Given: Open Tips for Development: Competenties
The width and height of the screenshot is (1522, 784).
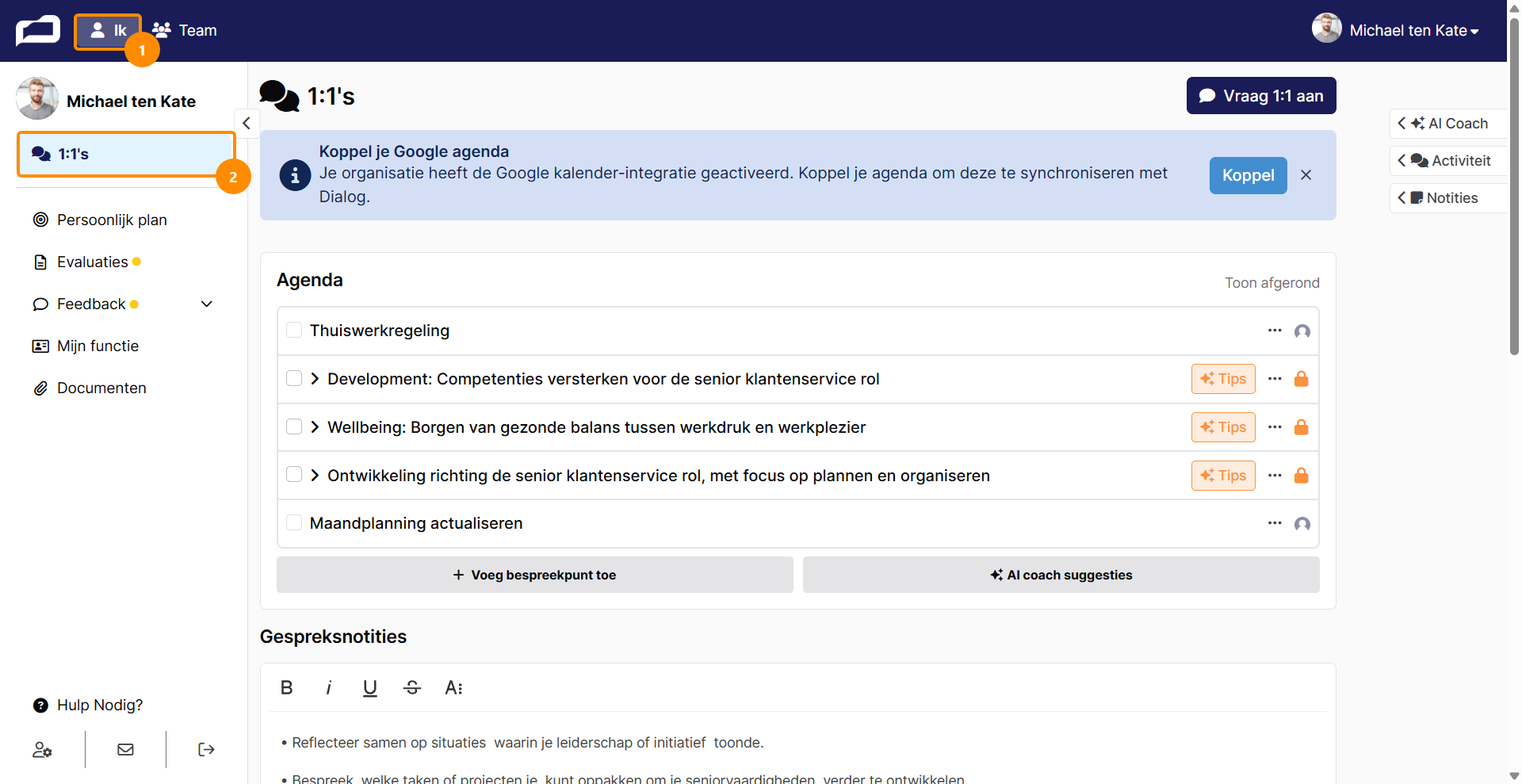Looking at the screenshot, I should pos(1223,379).
